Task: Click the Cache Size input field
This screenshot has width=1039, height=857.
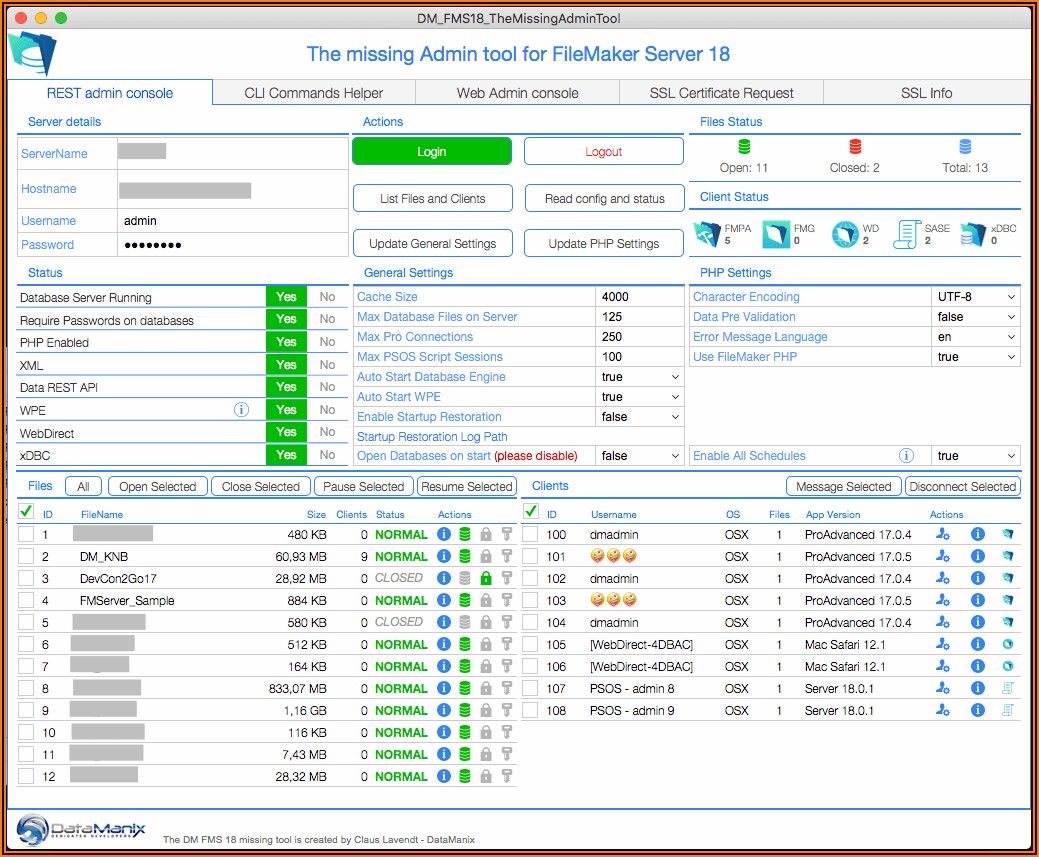Action: (639, 297)
